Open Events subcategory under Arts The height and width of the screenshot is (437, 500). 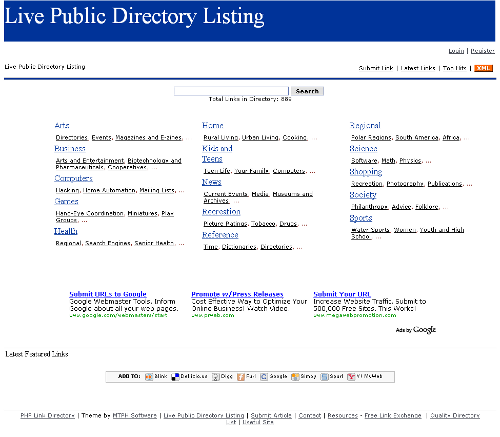point(101,137)
